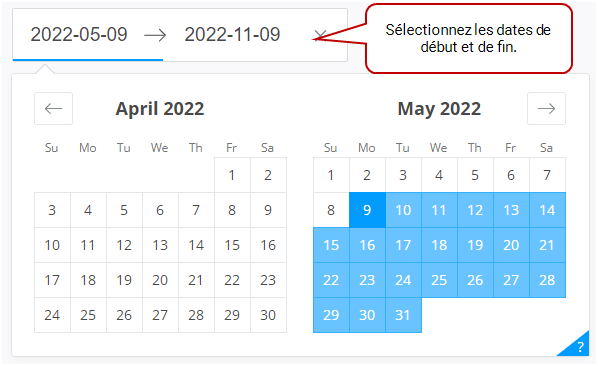Pick May 8 date cell
This screenshot has width=598, height=366.
[331, 210]
